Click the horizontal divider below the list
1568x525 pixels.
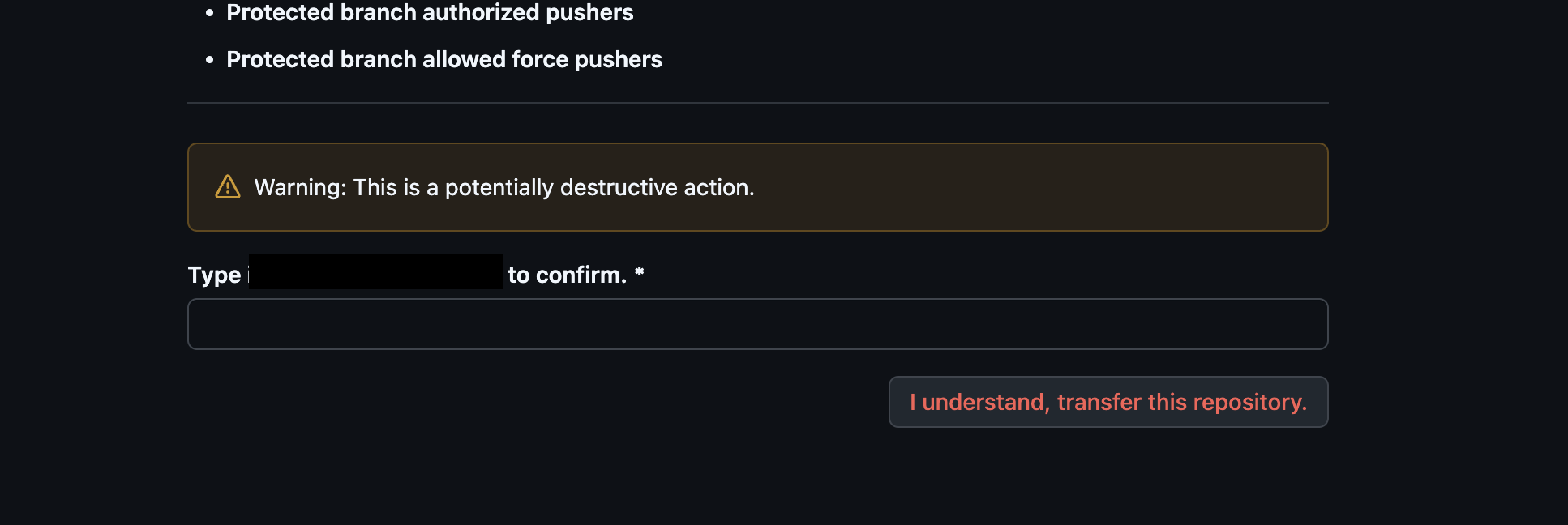coord(757,103)
